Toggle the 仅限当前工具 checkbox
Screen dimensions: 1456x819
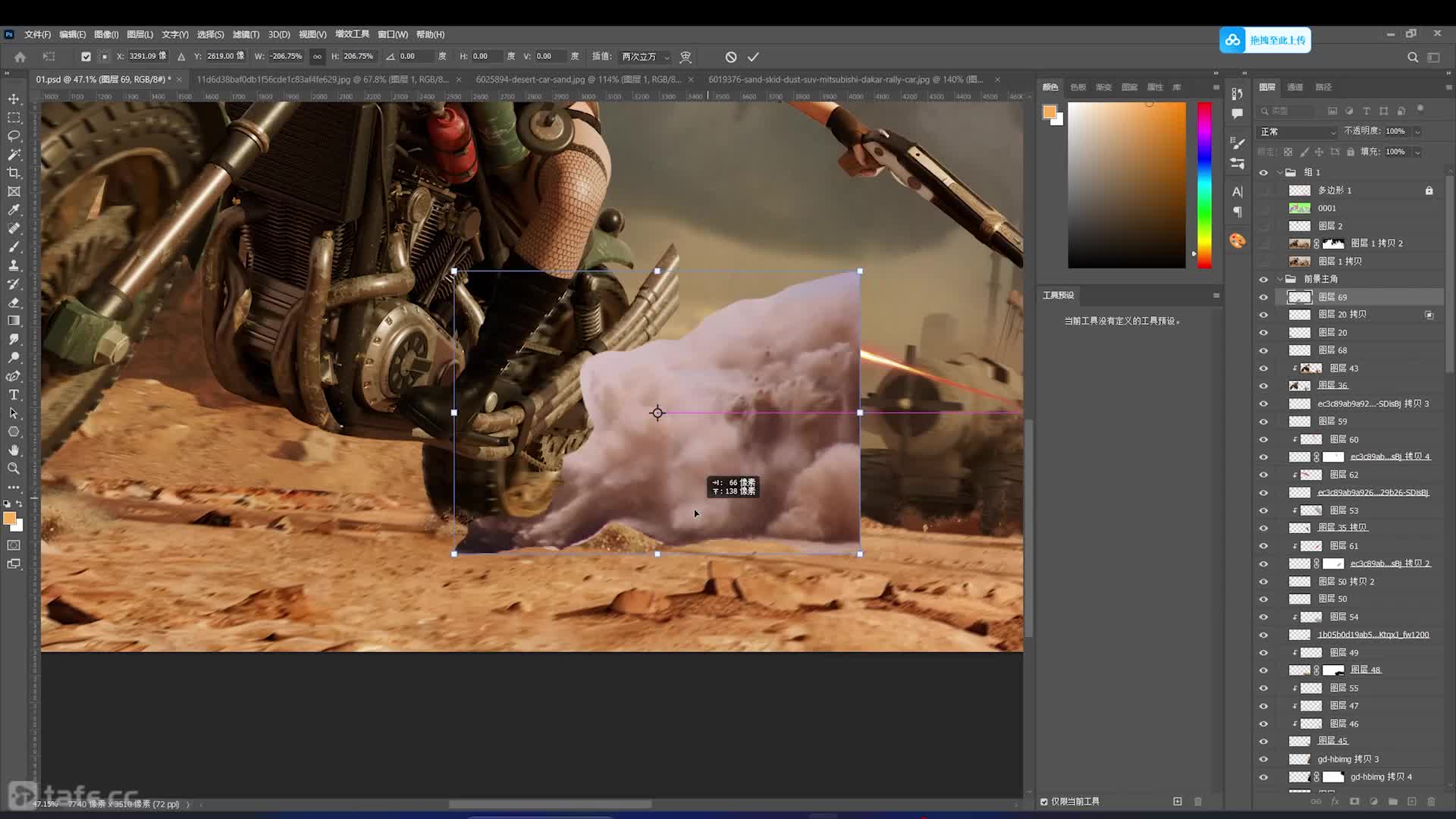1044,802
